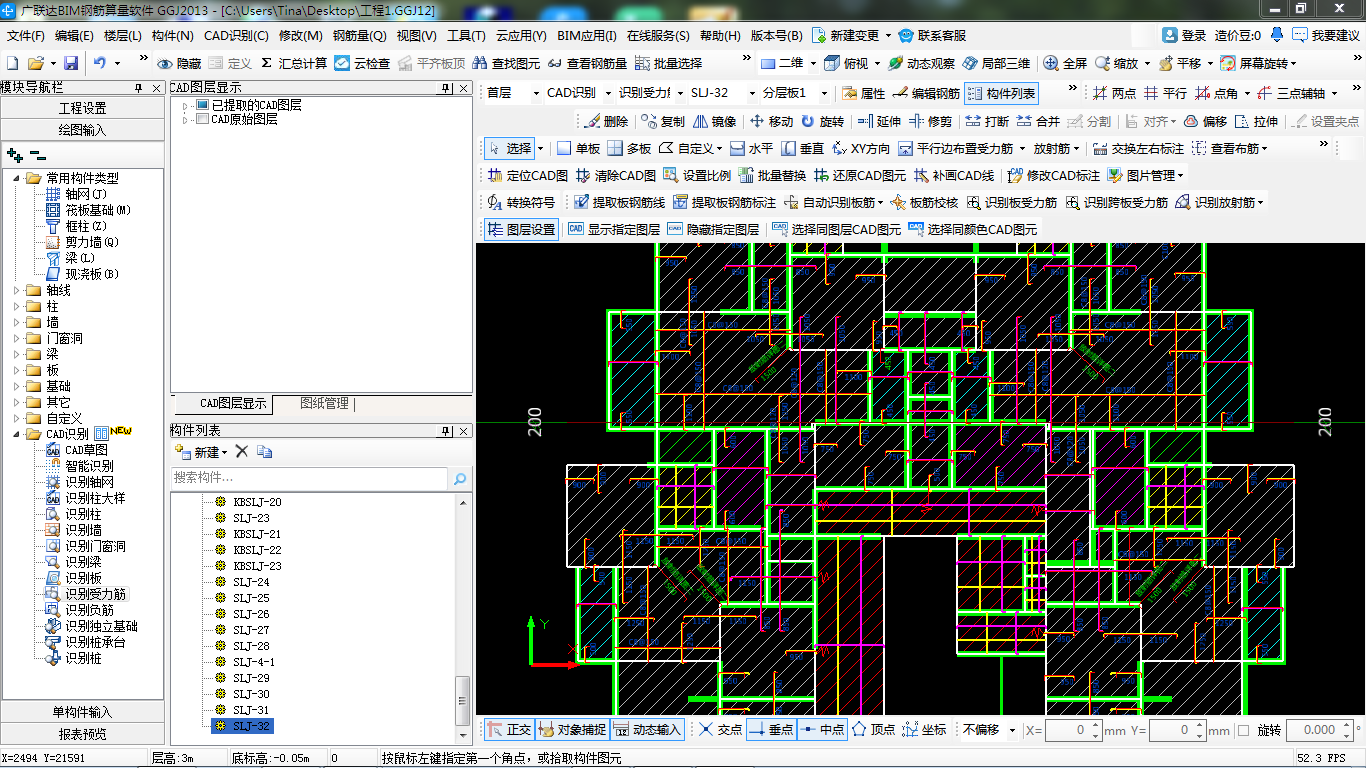Click 批量选择 batch select tool

(x=669, y=63)
